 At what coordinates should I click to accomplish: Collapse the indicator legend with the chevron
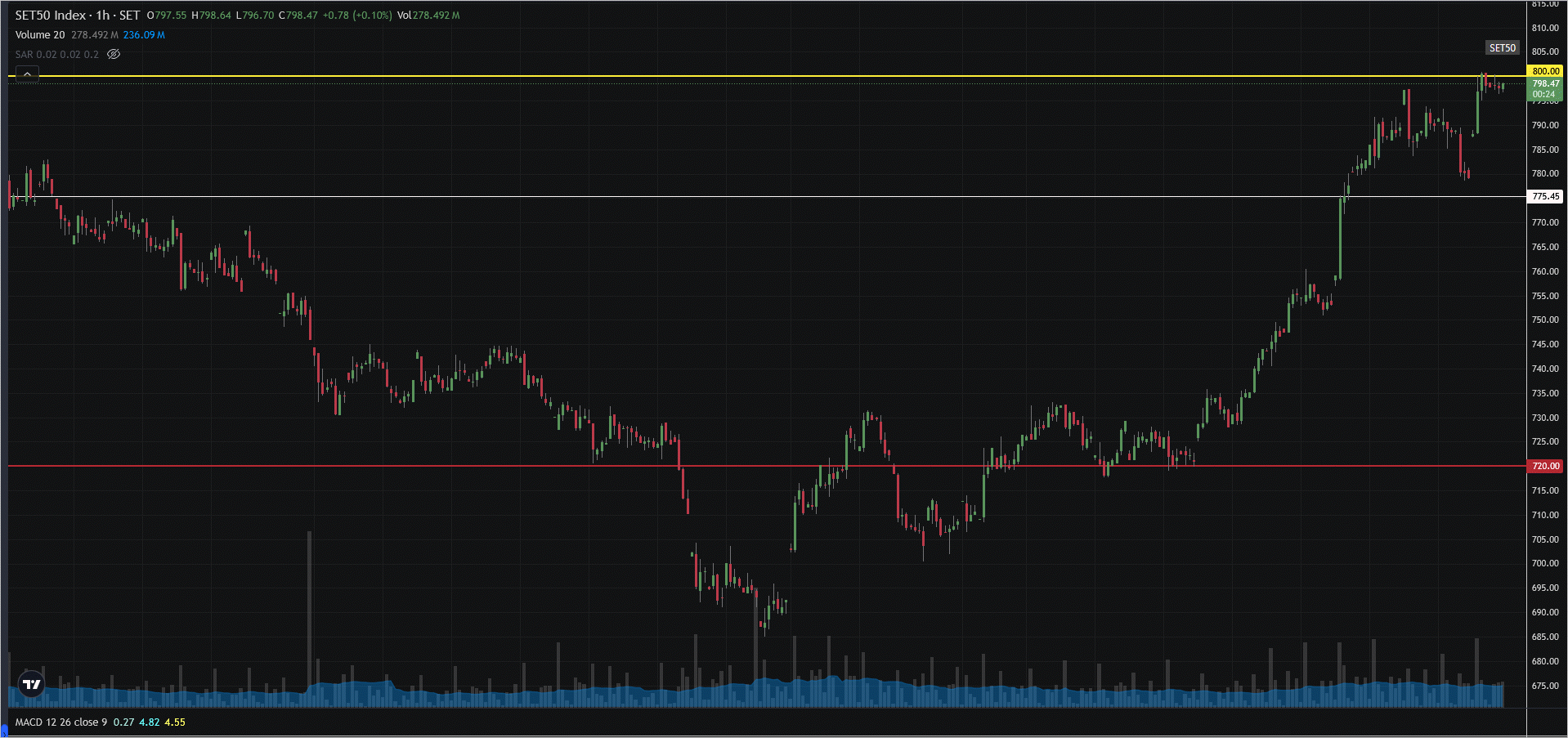point(27,74)
